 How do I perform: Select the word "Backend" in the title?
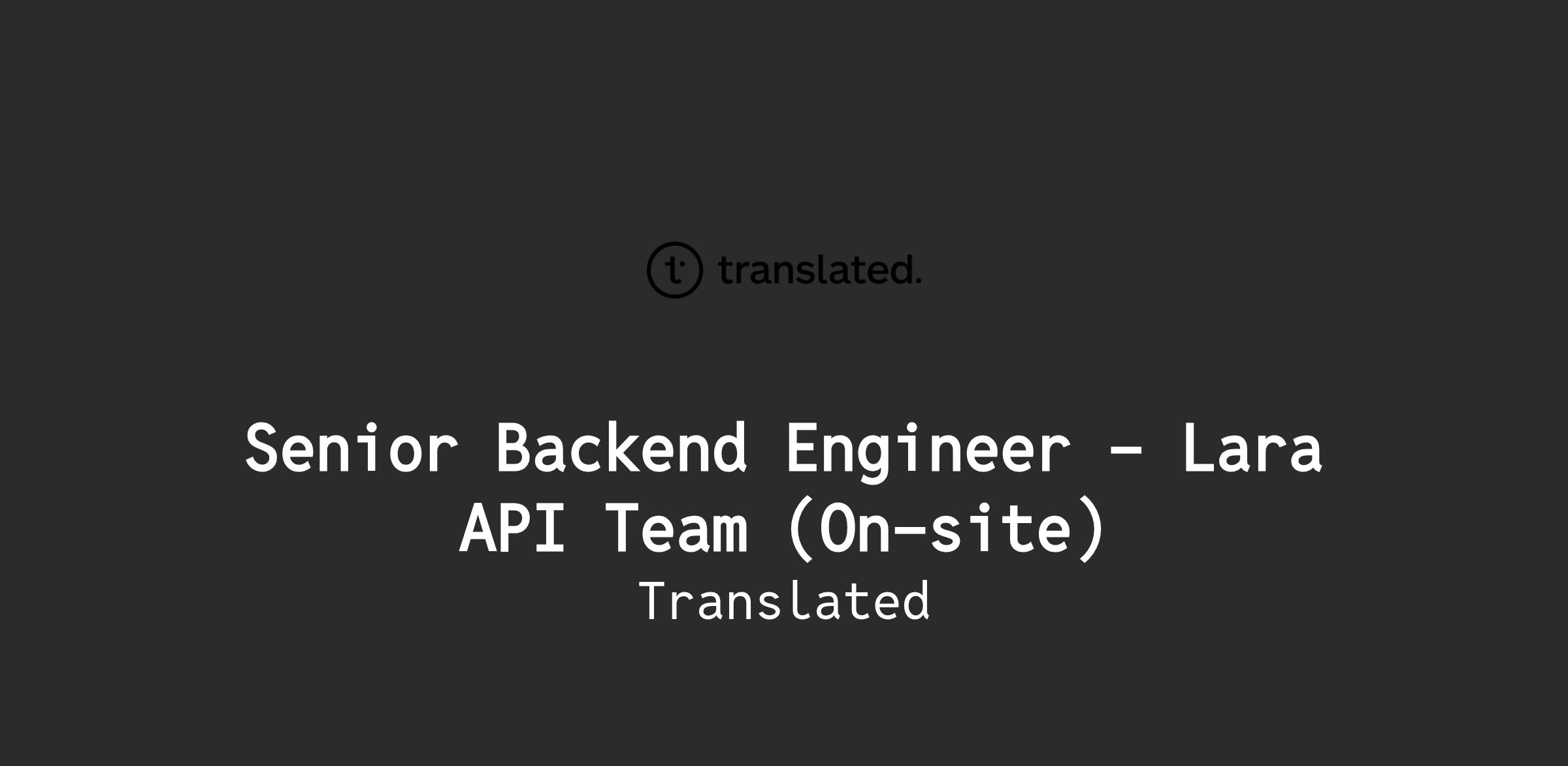point(621,447)
